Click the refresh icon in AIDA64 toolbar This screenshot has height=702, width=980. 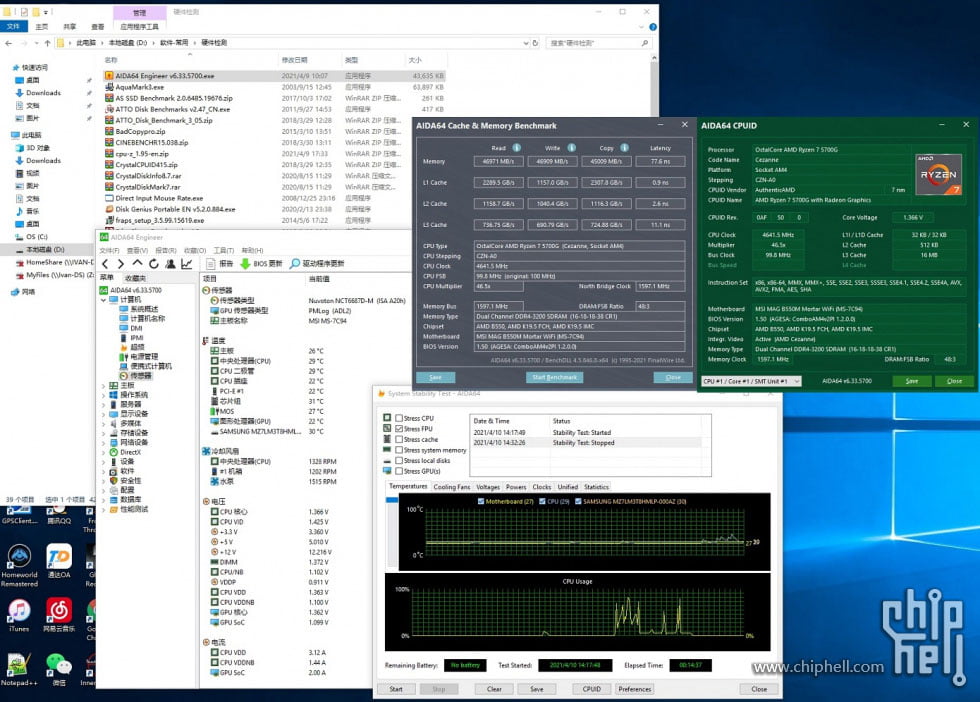point(153,262)
